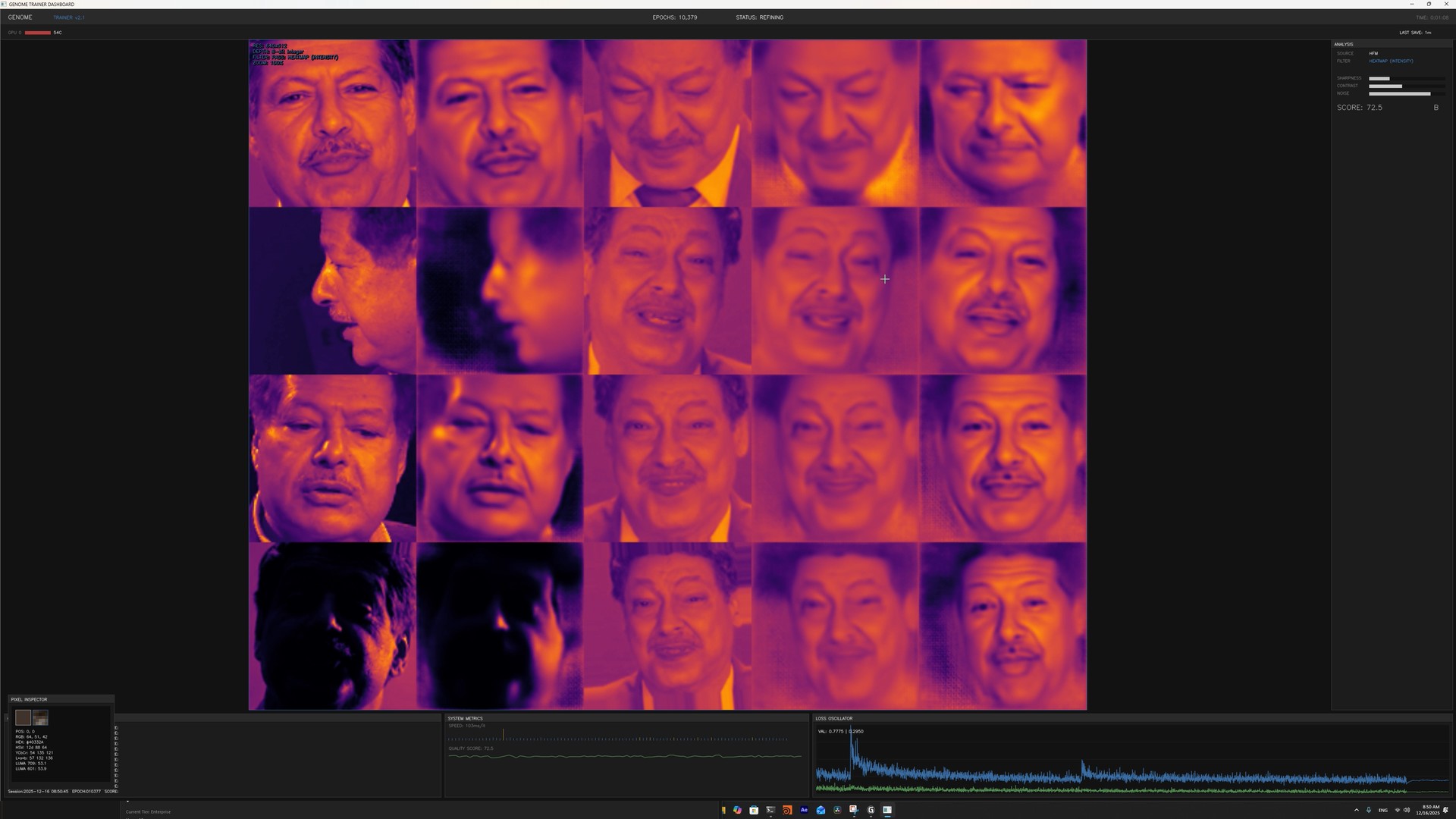Launch Microsoft Store from taskbar
The height and width of the screenshot is (819, 1456).
coord(754,810)
